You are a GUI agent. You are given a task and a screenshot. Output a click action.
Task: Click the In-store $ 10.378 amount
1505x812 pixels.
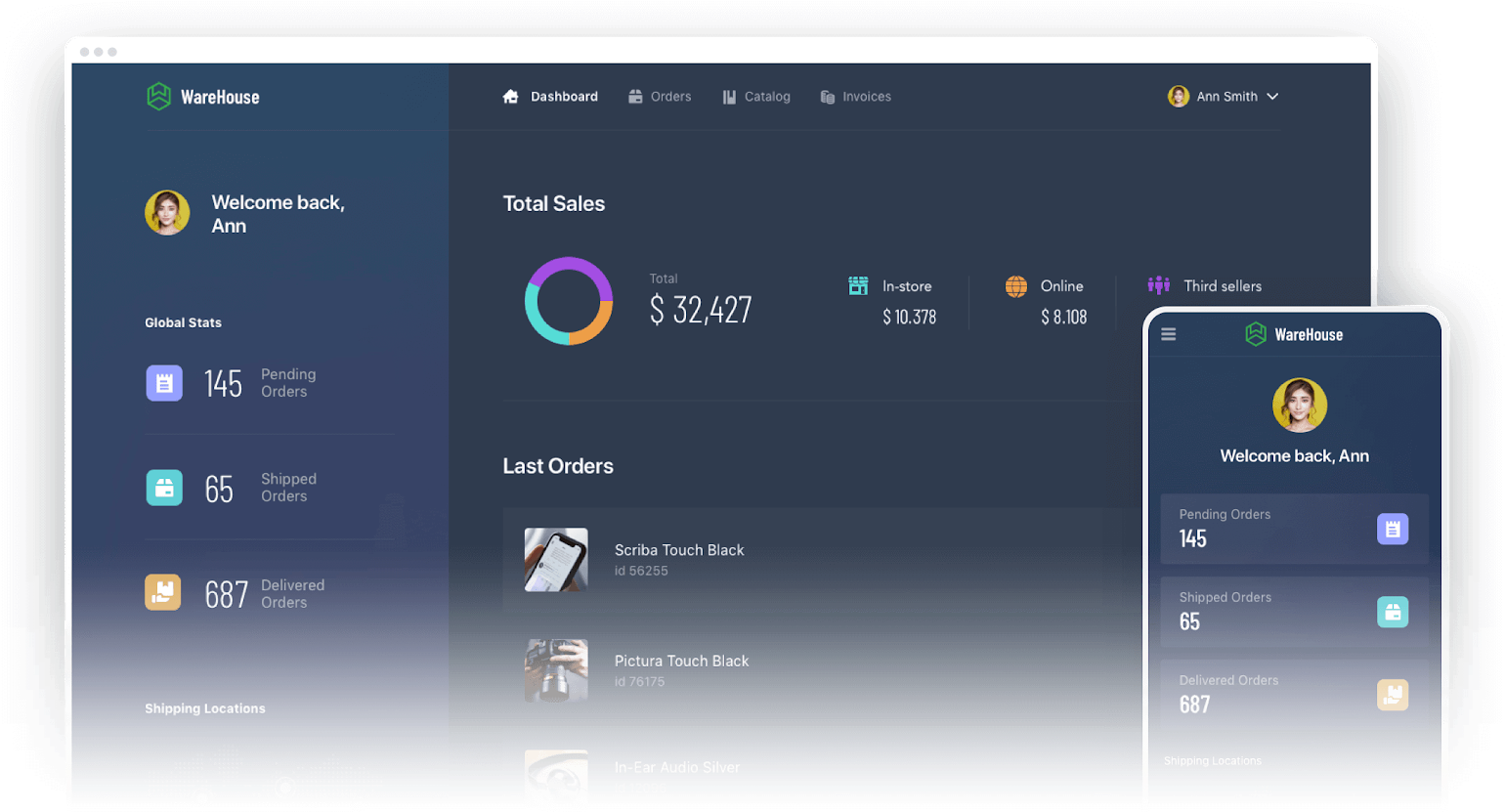[910, 317]
